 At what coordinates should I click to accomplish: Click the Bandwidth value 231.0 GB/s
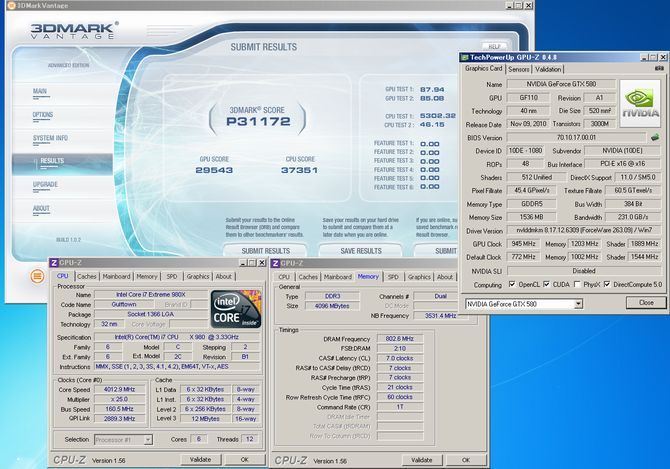[633, 217]
